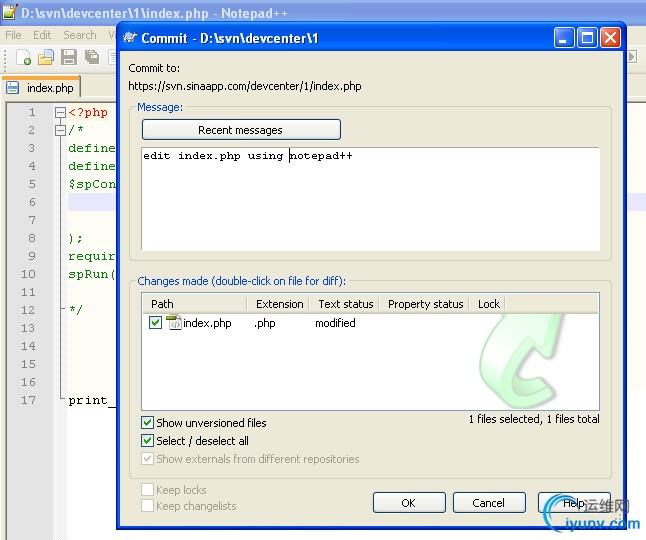646x540 pixels.
Task: Minimize the Commit dialog window
Action: point(564,38)
